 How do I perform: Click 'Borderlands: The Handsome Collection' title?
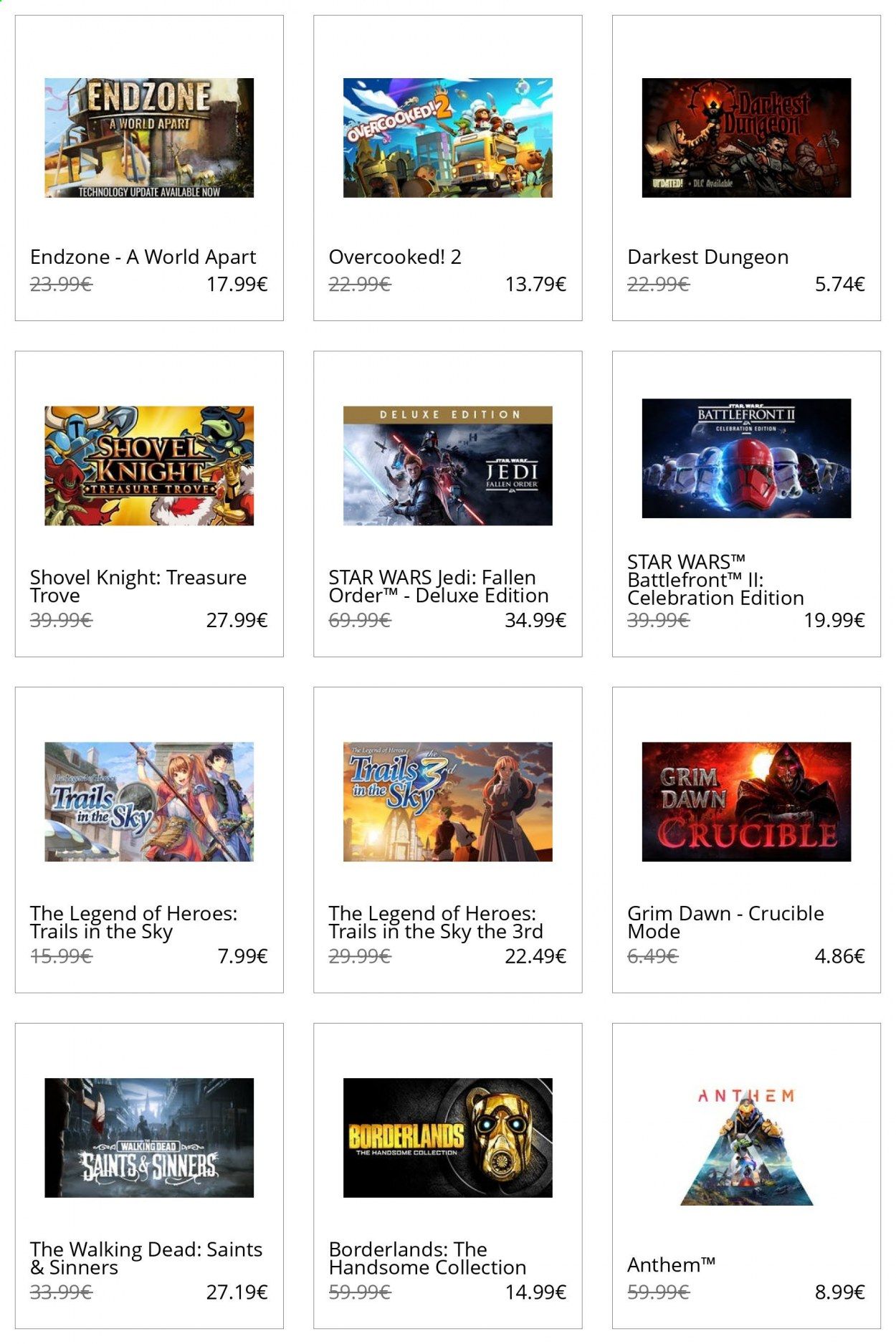coord(428,1258)
